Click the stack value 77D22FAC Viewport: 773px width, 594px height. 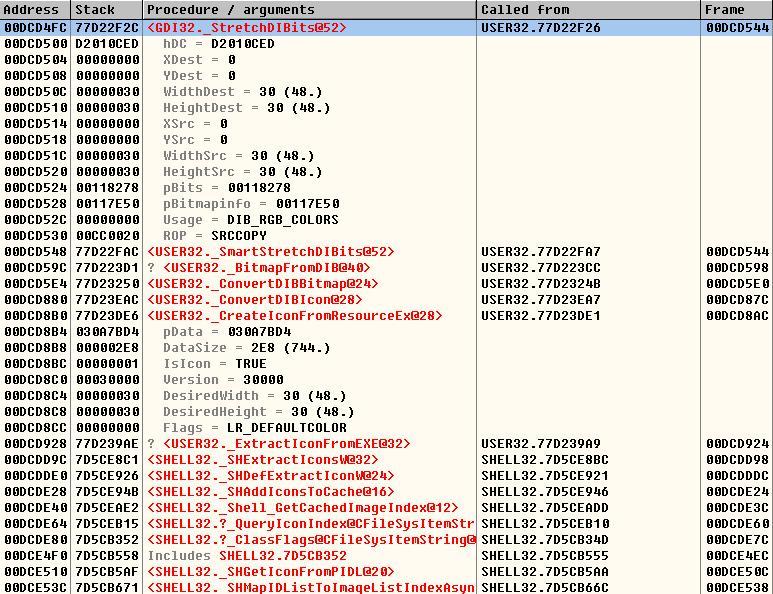pyautogui.click(x=107, y=252)
